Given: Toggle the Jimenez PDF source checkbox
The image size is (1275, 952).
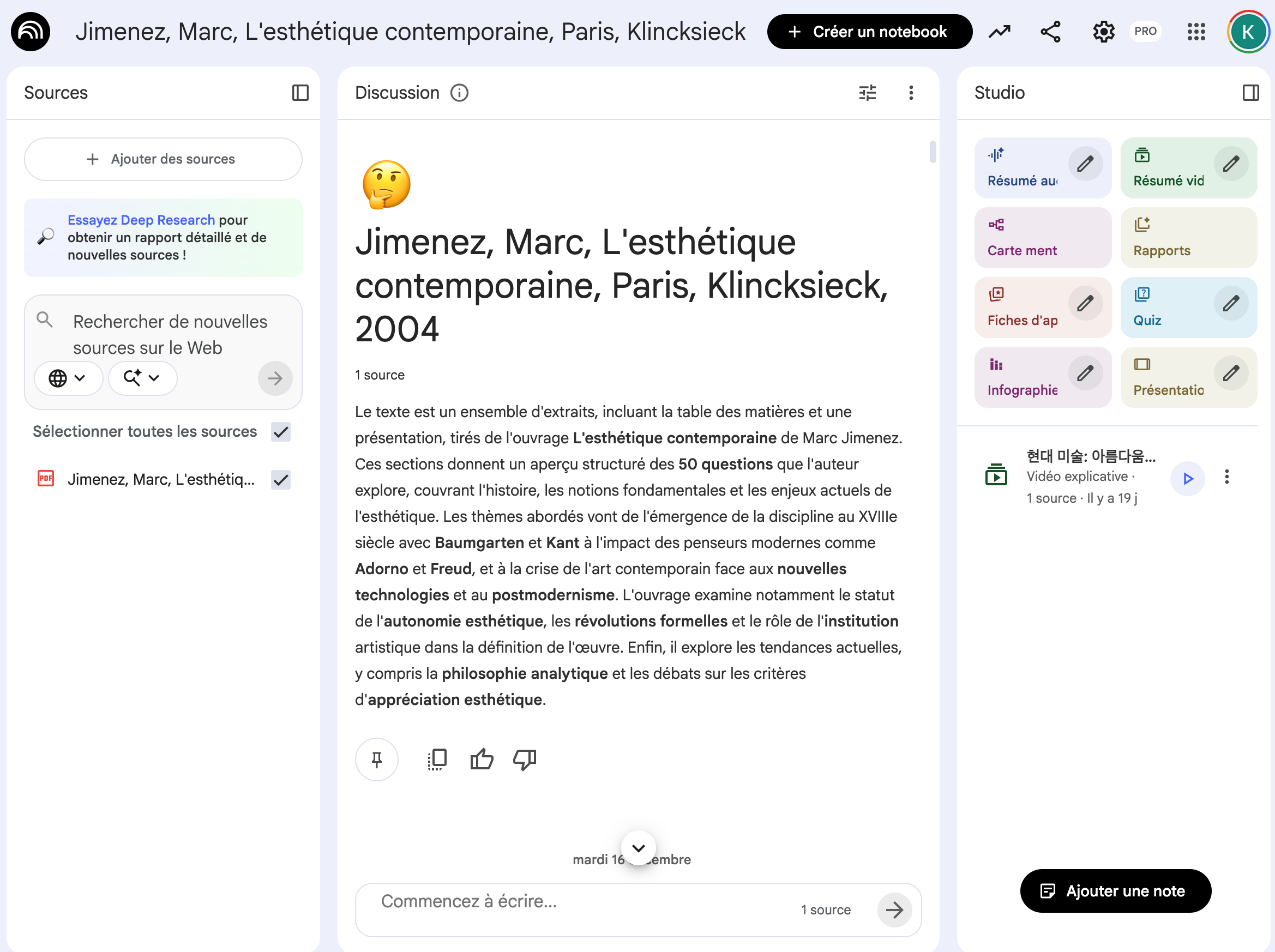Looking at the screenshot, I should pos(281,479).
